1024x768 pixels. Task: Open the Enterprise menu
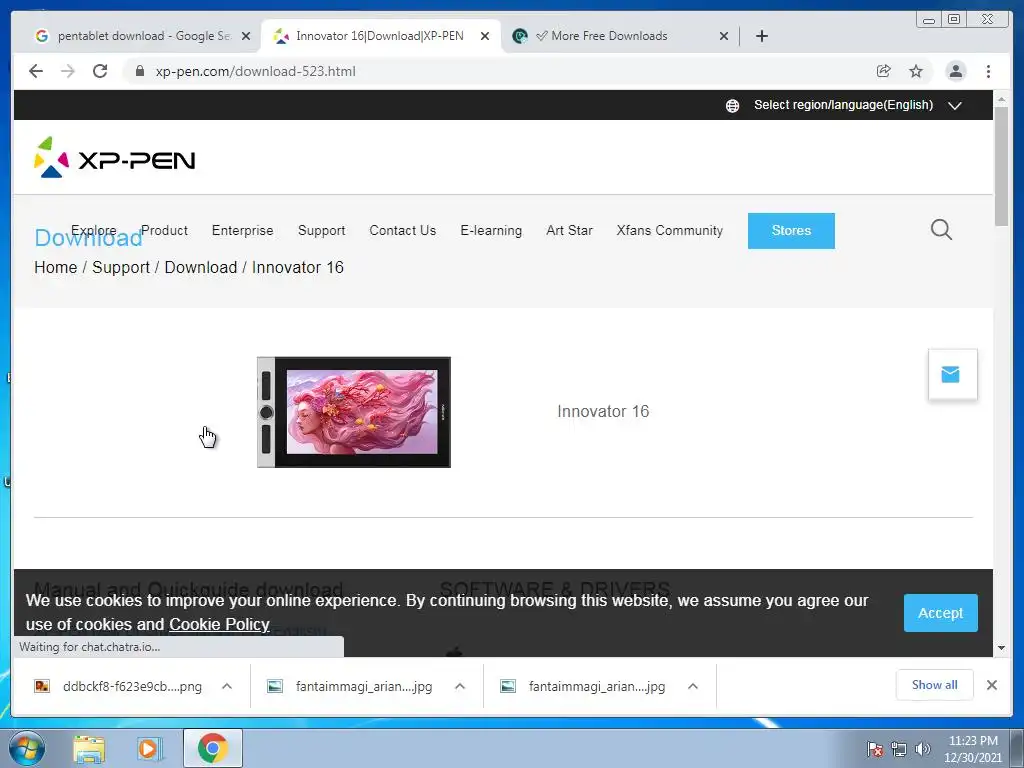pyautogui.click(x=242, y=231)
